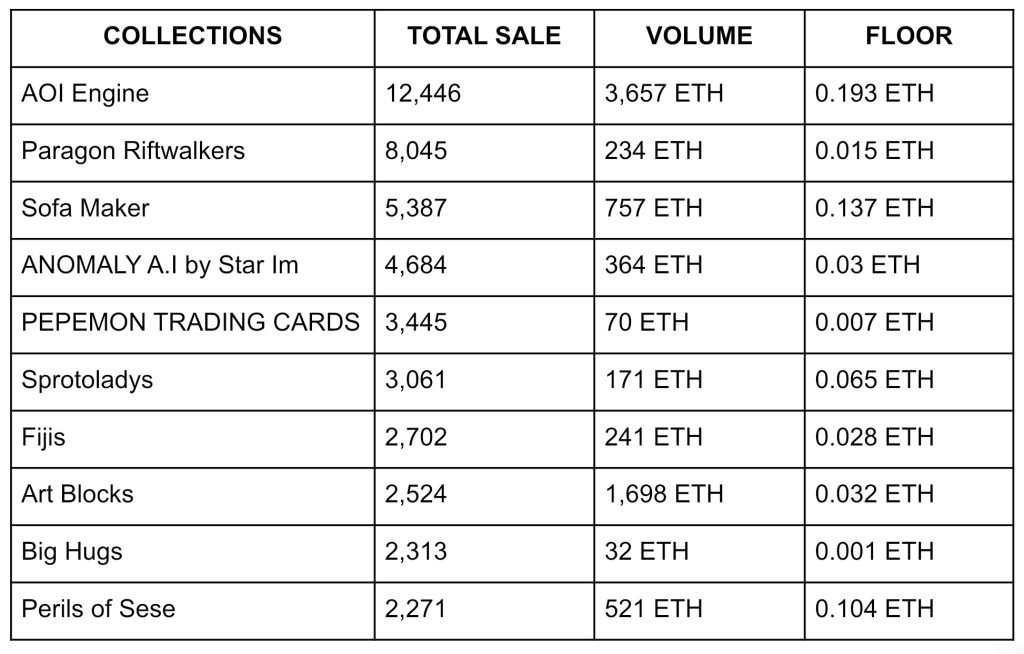Select the 1,698 ETH volume cell

pos(664,494)
